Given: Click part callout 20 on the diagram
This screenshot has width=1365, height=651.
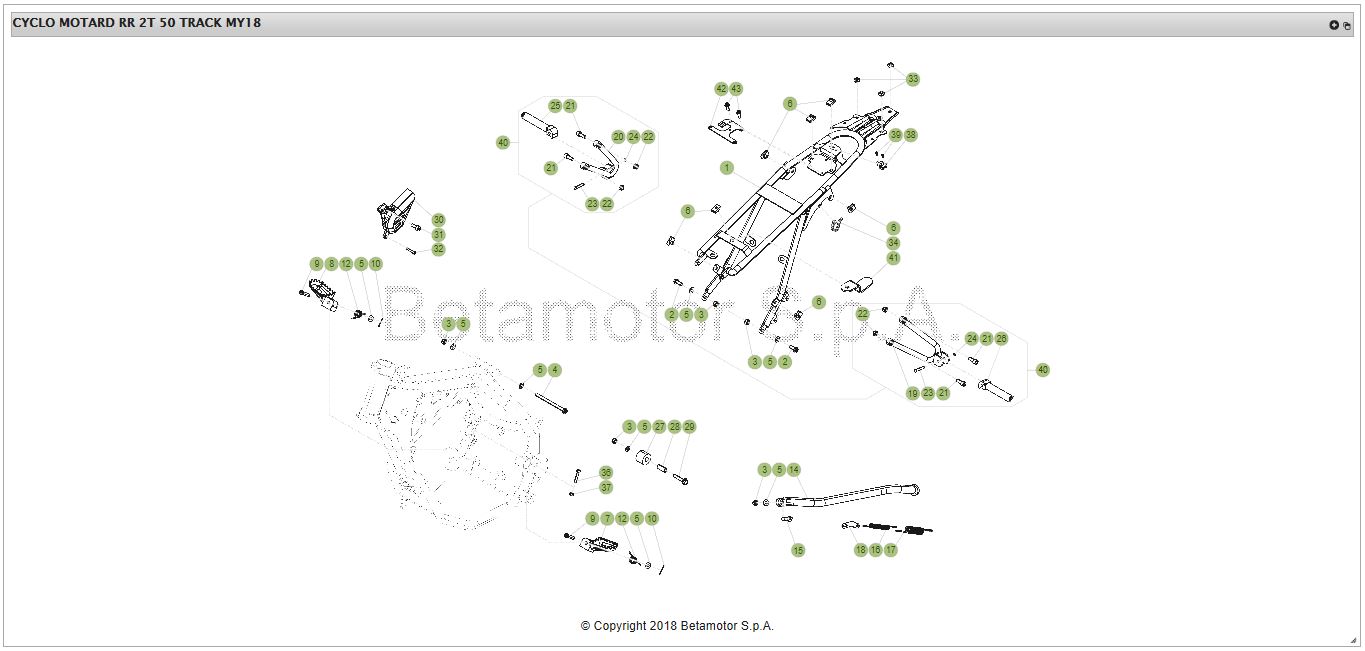Looking at the screenshot, I should tap(618, 137).
